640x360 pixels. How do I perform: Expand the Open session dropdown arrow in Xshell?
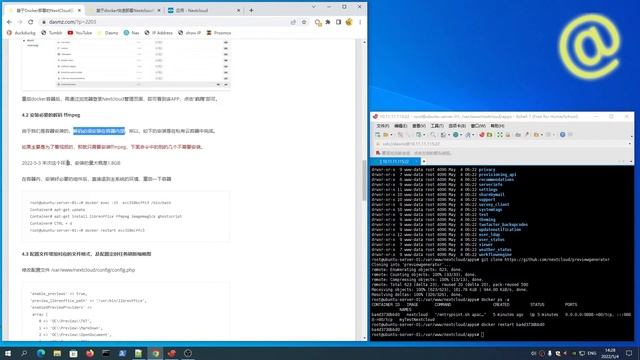[x=391, y=135]
